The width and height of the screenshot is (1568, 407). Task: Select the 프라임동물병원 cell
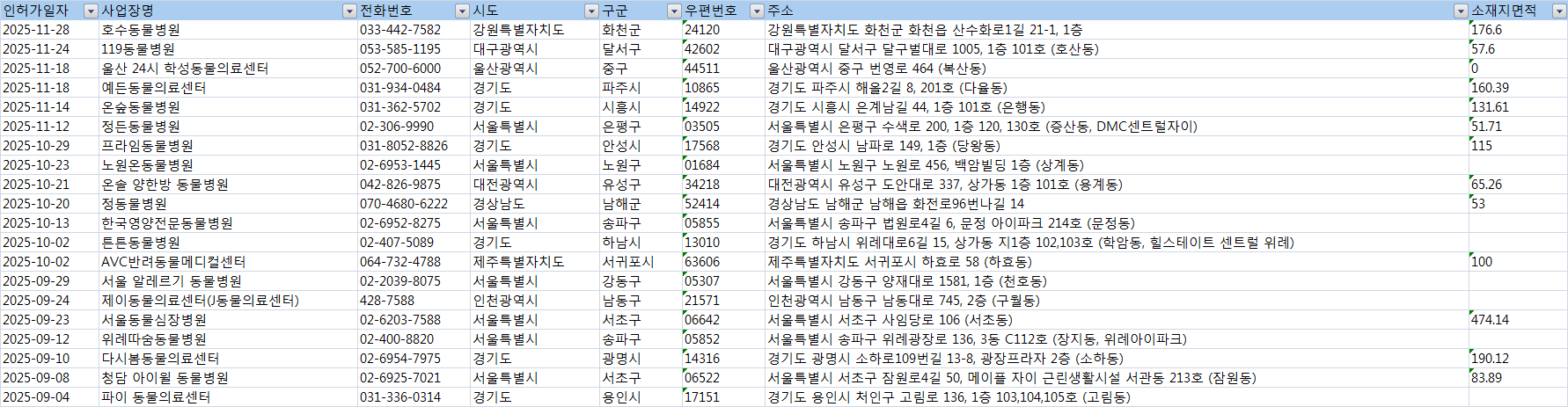[228, 146]
